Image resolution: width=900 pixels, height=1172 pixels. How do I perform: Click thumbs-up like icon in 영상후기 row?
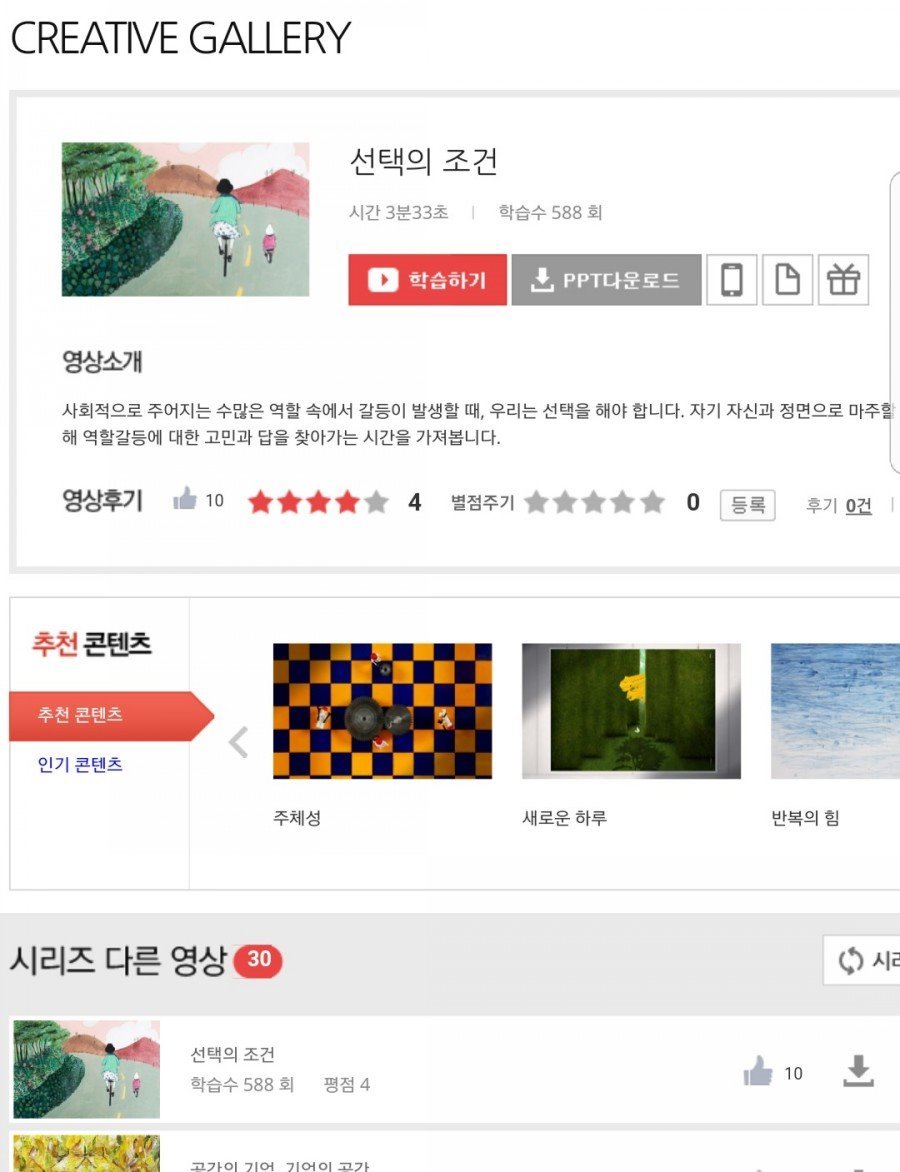pos(185,499)
